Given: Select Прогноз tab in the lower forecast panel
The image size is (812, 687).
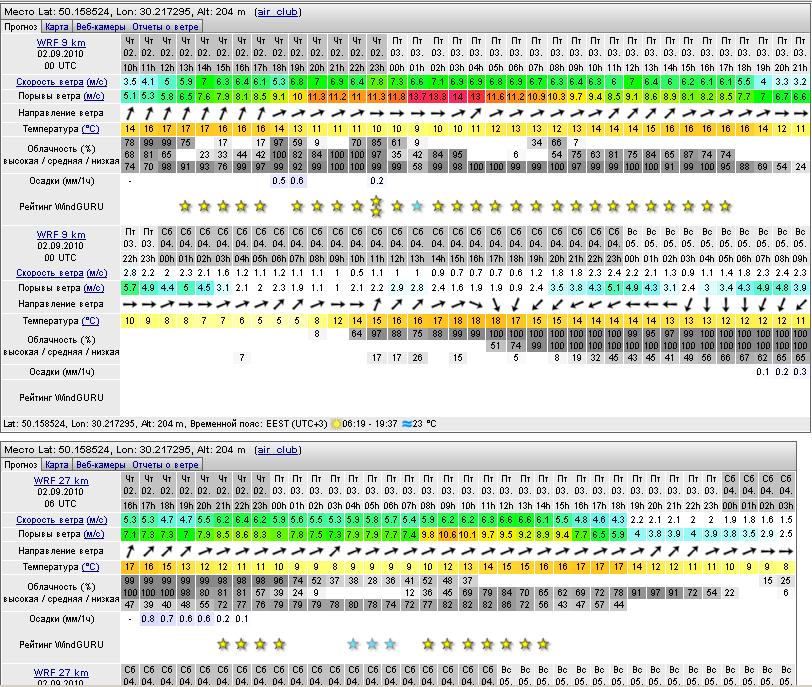Looking at the screenshot, I should click(x=21, y=465).
